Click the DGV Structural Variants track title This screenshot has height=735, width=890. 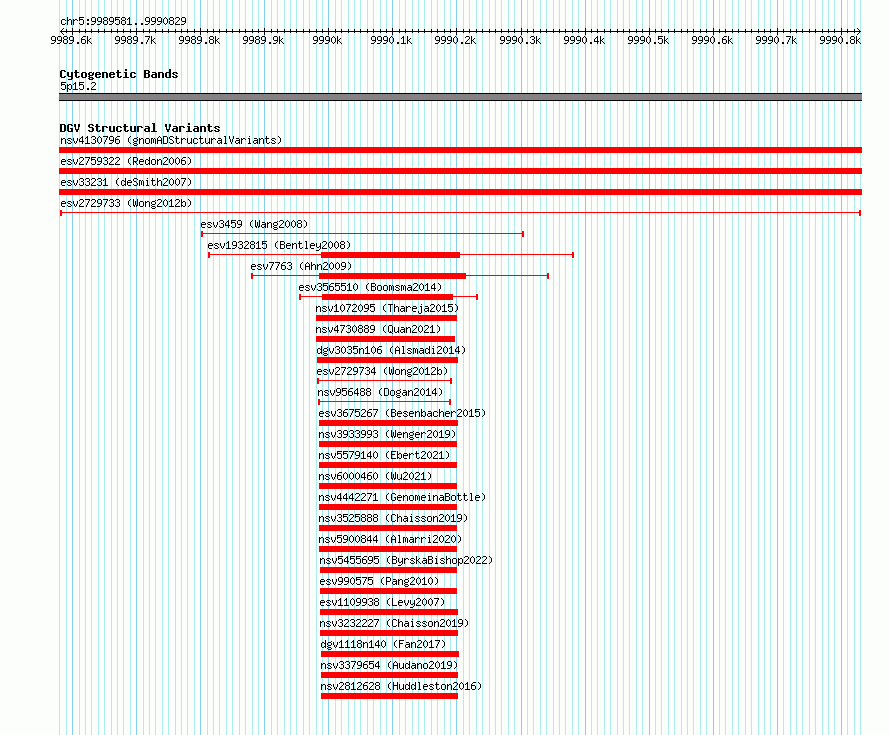[140, 128]
